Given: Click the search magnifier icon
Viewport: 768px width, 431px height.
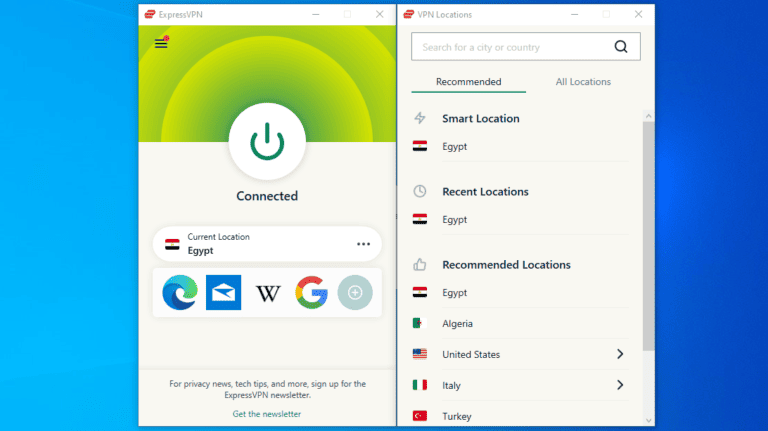Looking at the screenshot, I should click(621, 46).
